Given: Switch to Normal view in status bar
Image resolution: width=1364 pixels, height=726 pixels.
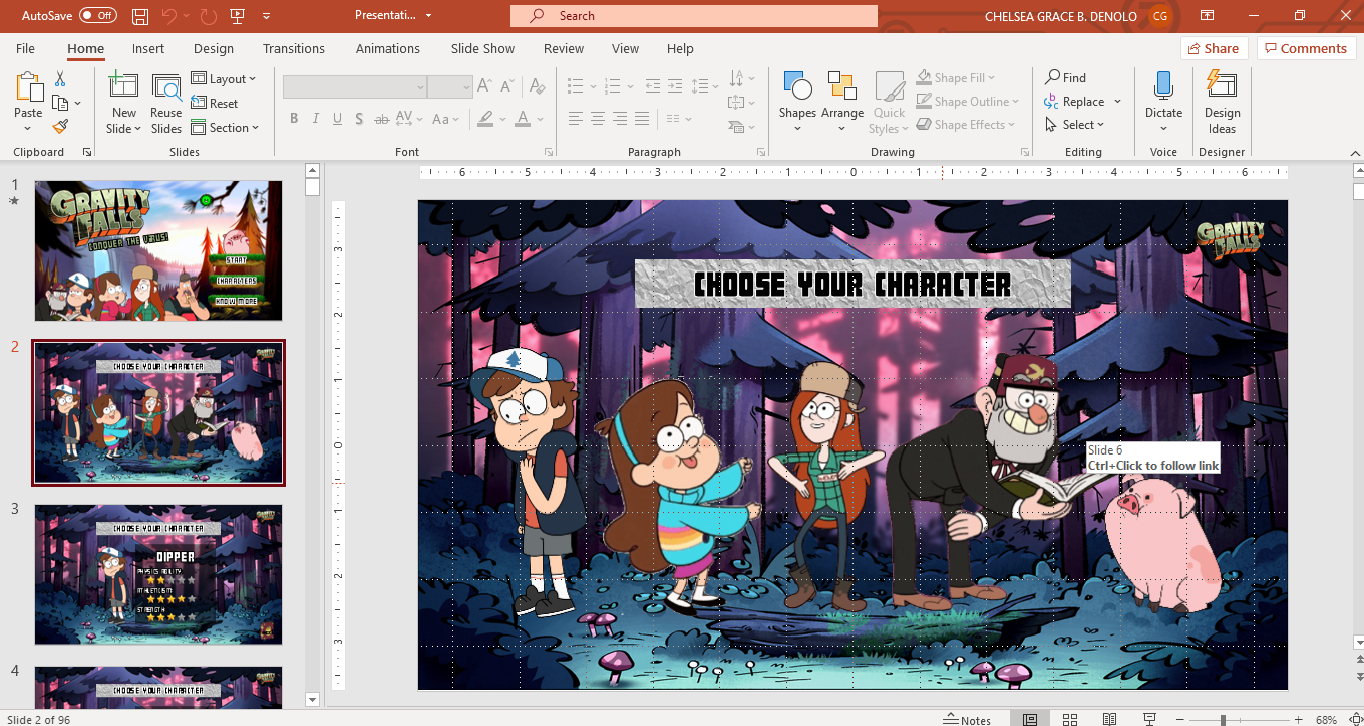Looking at the screenshot, I should click(1029, 719).
